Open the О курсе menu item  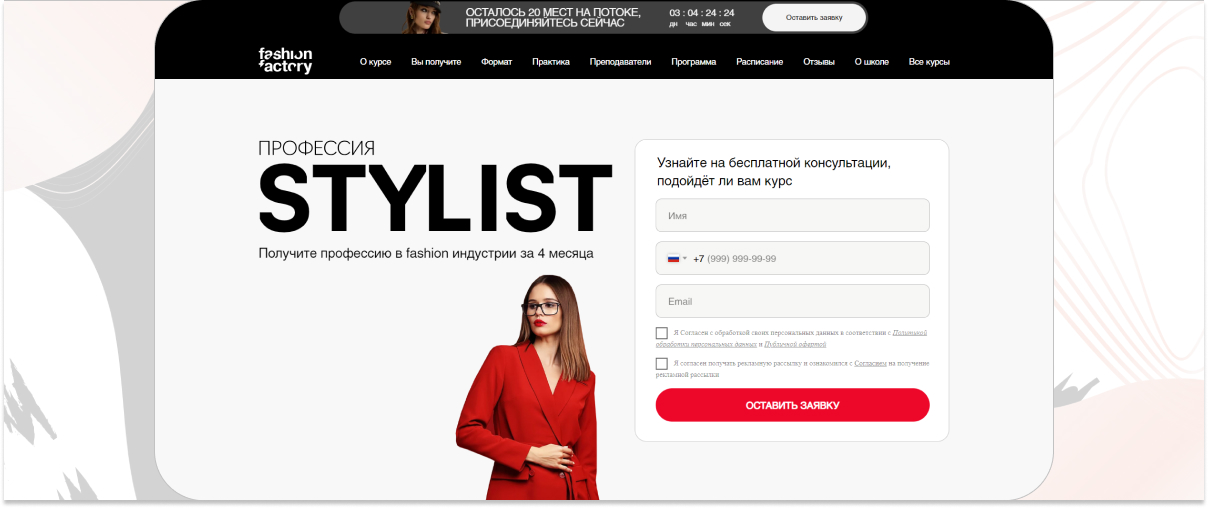pyautogui.click(x=375, y=62)
